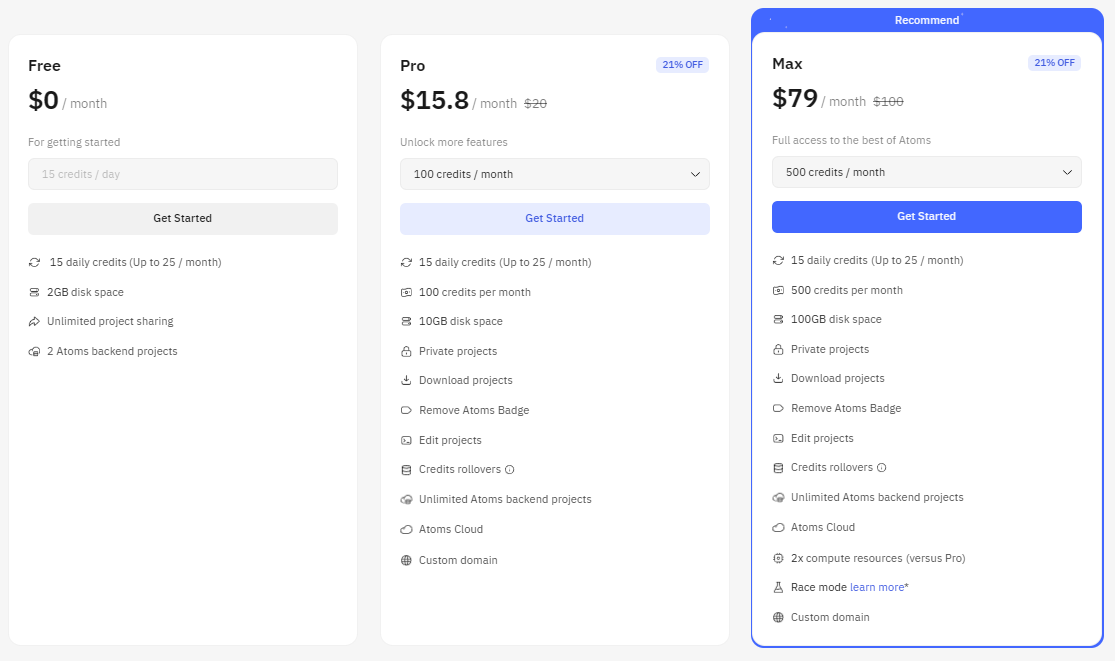This screenshot has width=1115, height=661.
Task: Click '100 credits per month' text
Action: coord(475,292)
